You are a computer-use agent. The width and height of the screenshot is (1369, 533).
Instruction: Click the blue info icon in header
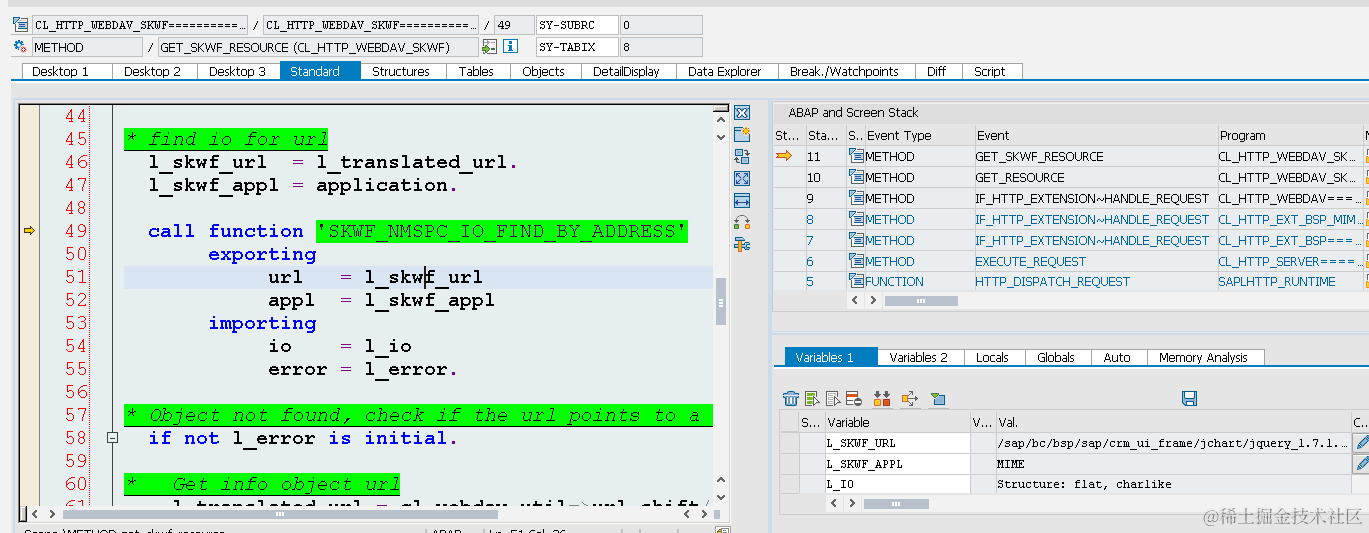pyautogui.click(x=511, y=47)
